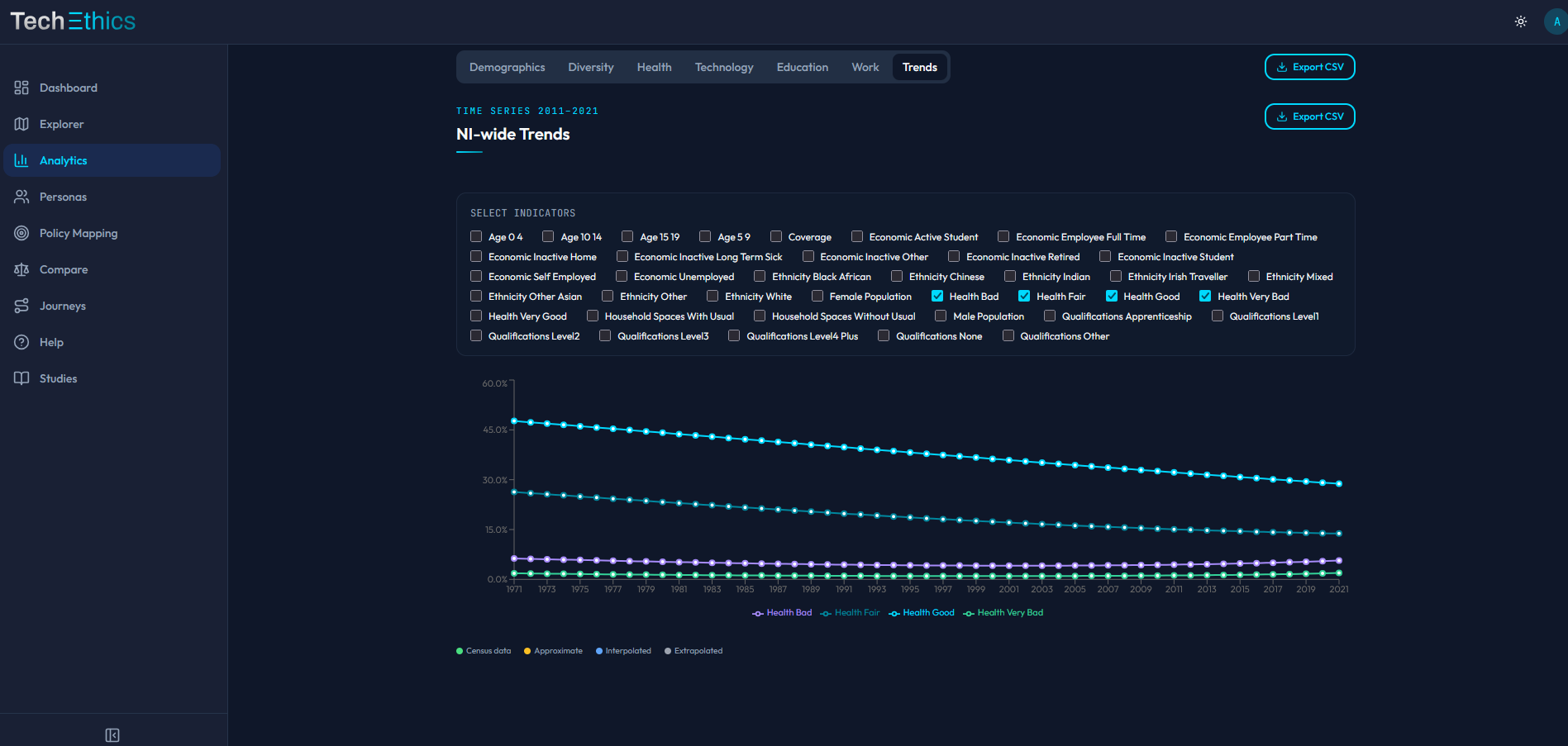This screenshot has width=1568, height=746.
Task: Check the Male Population indicator
Action: click(941, 316)
